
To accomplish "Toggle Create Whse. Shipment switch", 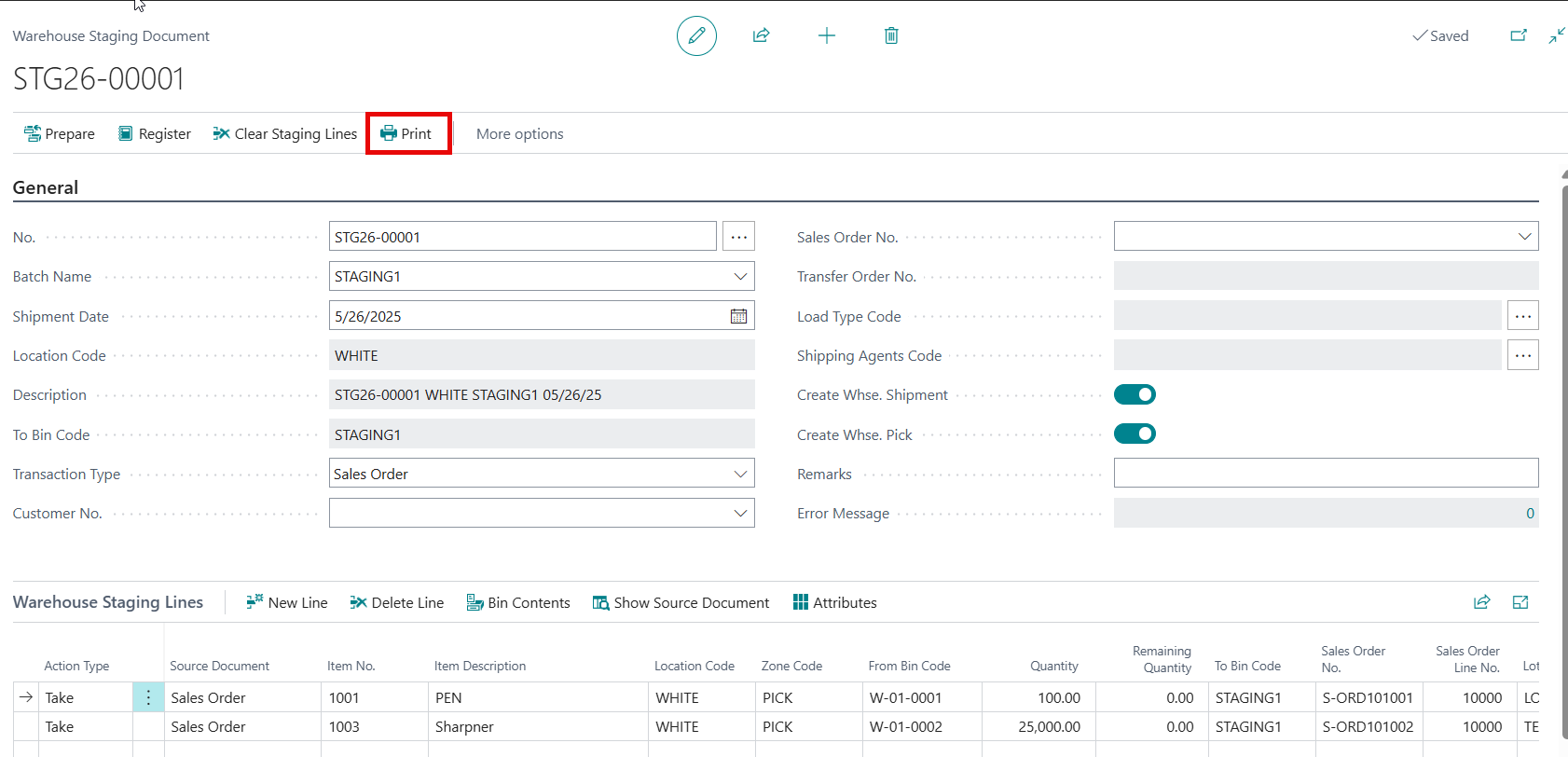I will 1135,394.
